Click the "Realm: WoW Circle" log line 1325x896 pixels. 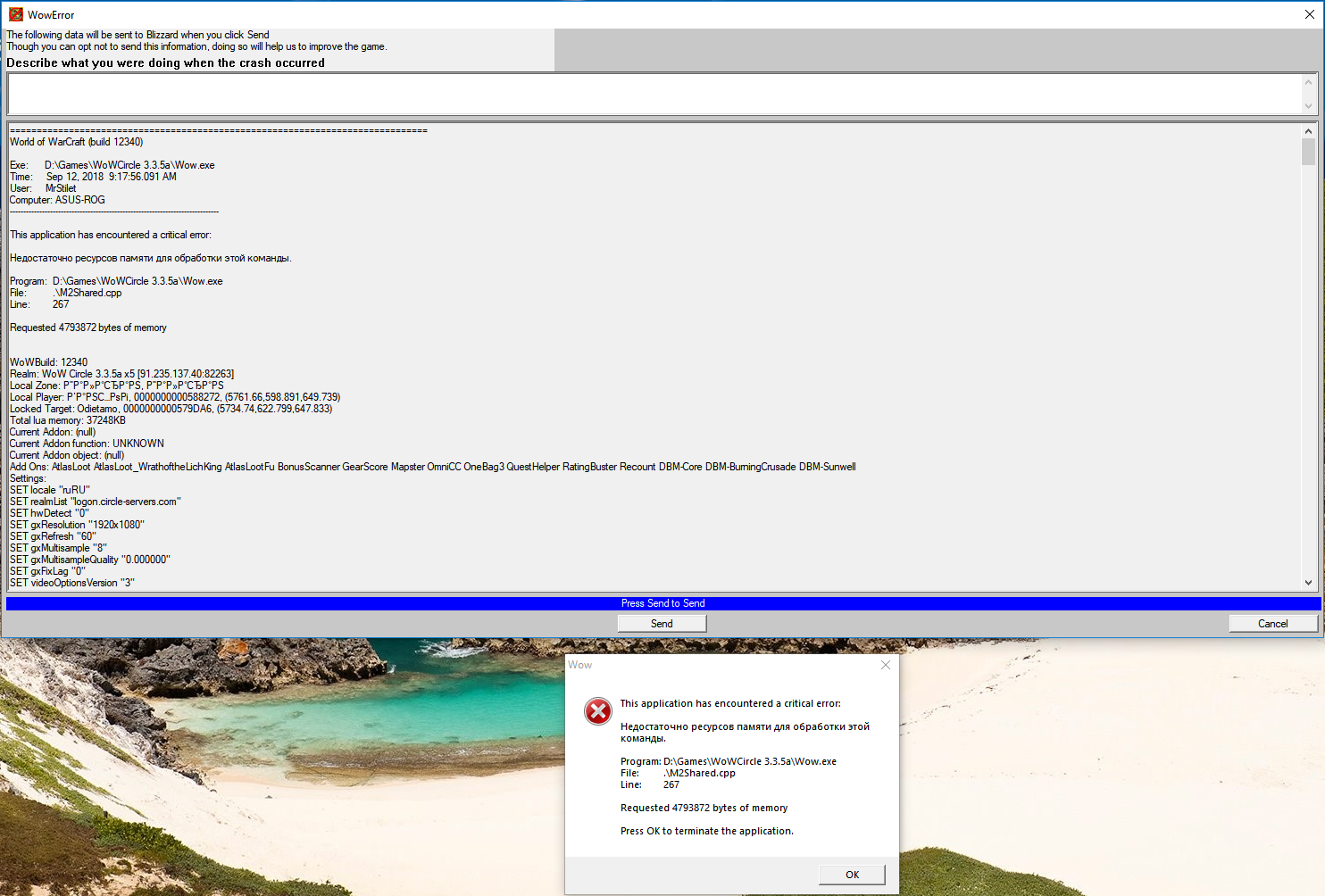pyautogui.click(x=121, y=374)
